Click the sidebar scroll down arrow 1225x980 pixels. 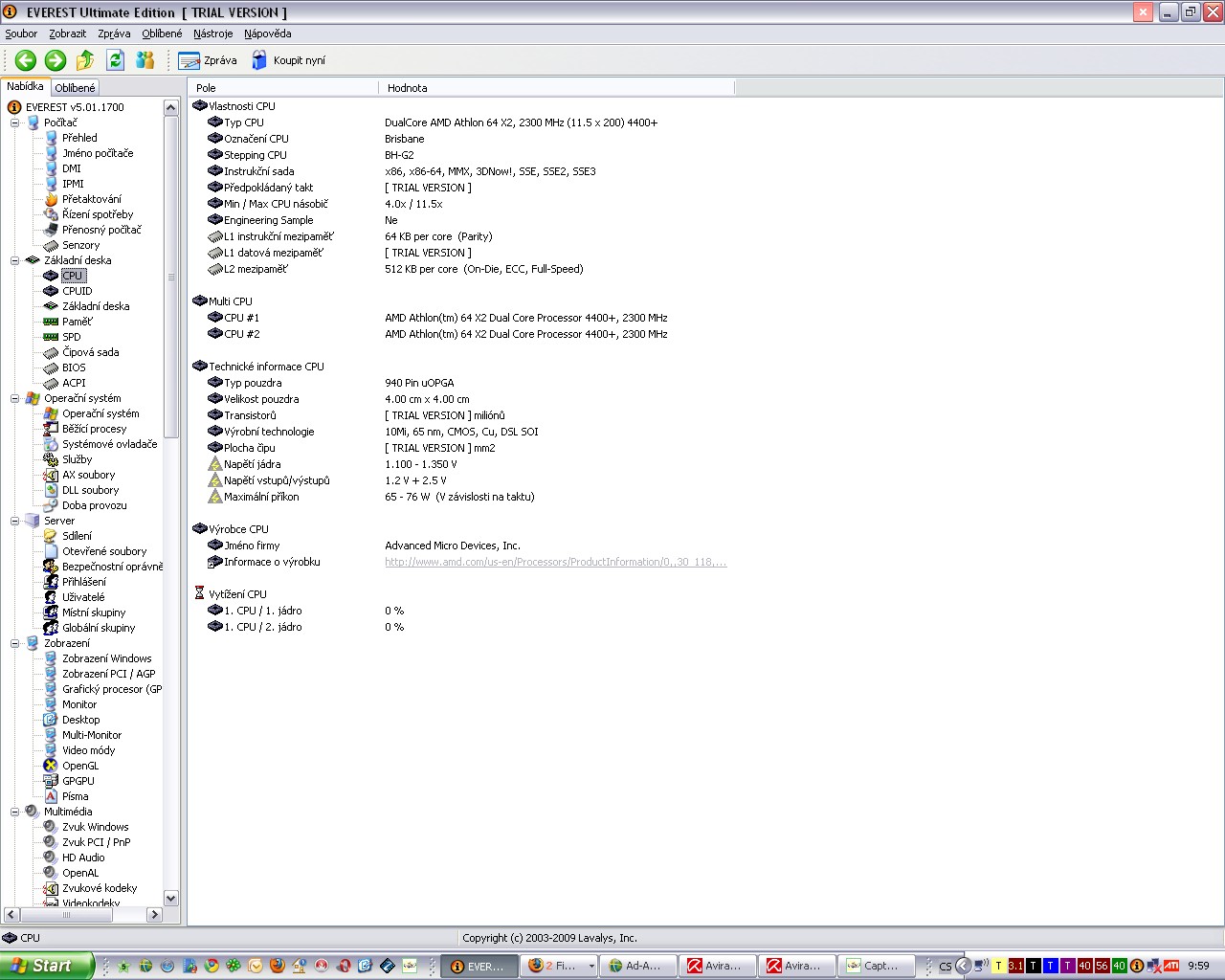pos(171,898)
